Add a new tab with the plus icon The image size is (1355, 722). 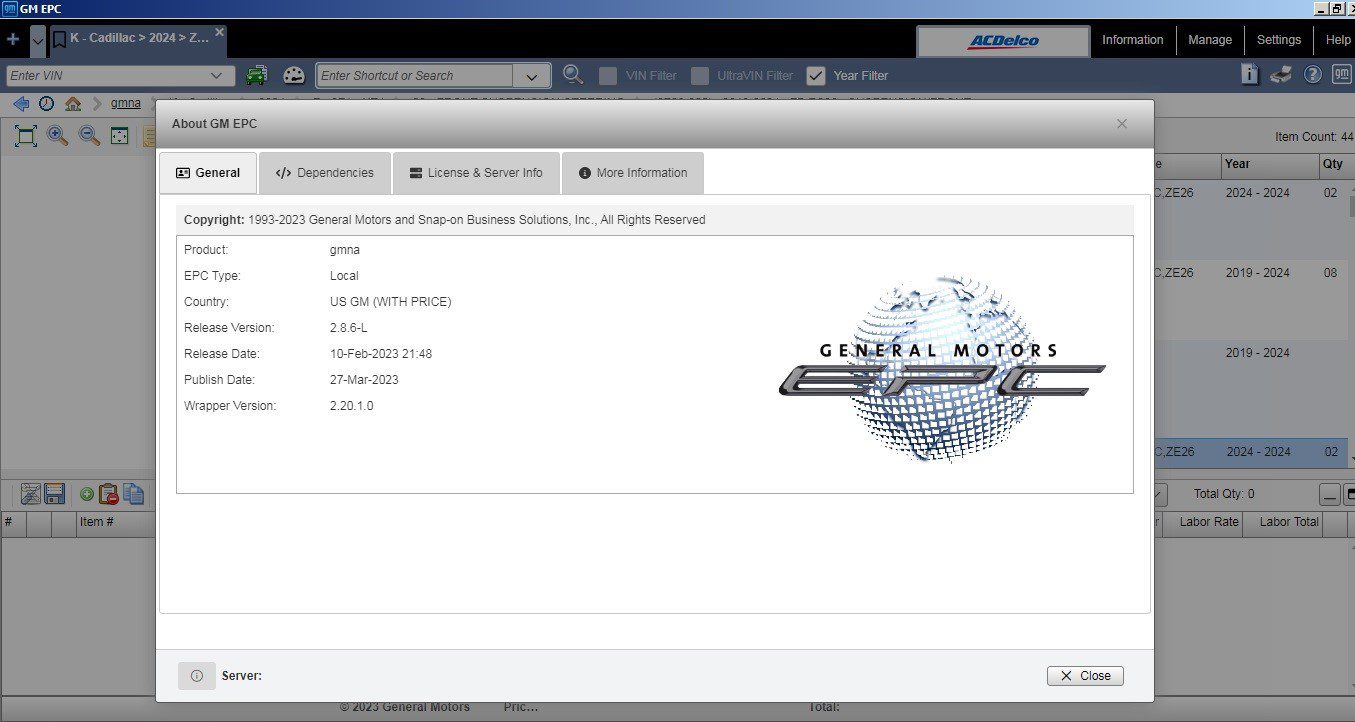pyautogui.click(x=12, y=40)
